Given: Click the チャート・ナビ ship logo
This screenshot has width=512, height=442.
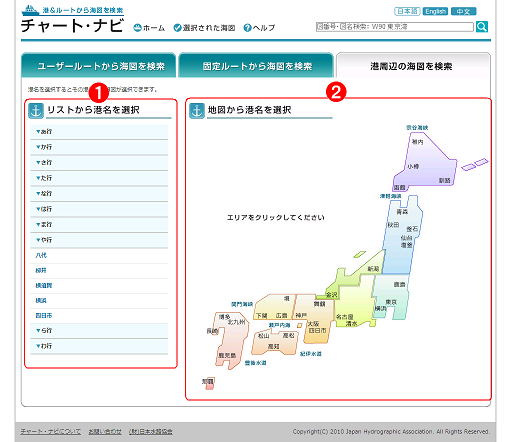Looking at the screenshot, I should (x=72, y=19).
